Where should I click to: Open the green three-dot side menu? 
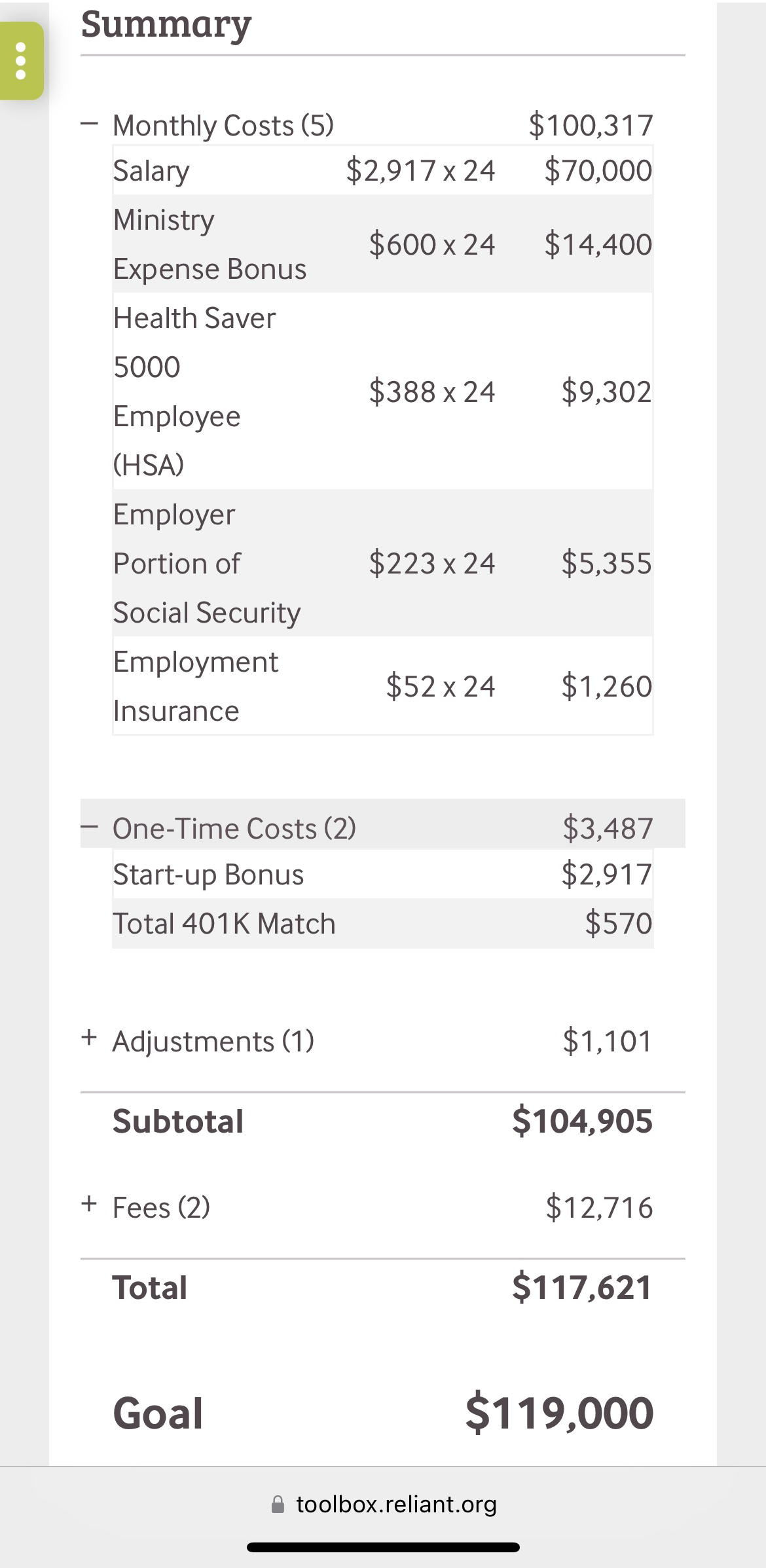(x=21, y=61)
